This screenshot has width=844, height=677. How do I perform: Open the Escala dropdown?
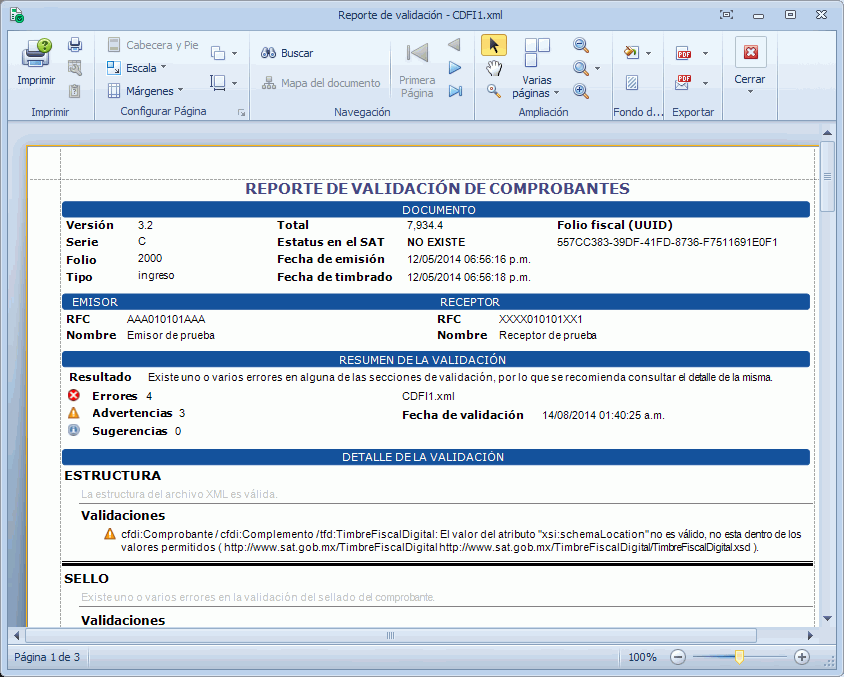pos(137,68)
